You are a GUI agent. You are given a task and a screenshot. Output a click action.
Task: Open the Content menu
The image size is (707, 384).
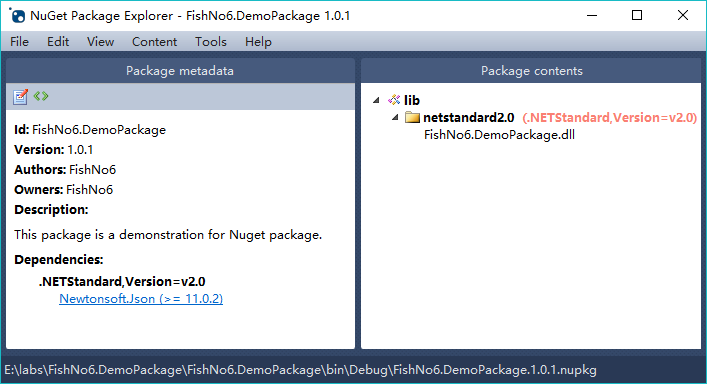(154, 42)
